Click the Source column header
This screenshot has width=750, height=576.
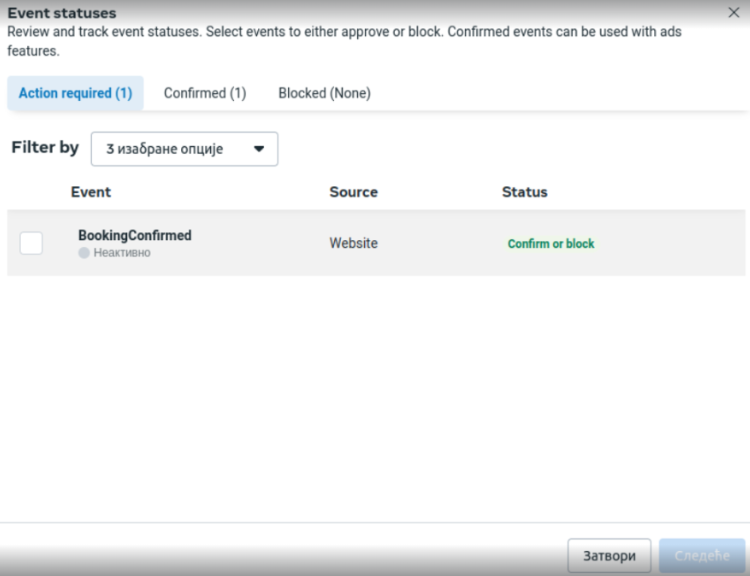[353, 192]
